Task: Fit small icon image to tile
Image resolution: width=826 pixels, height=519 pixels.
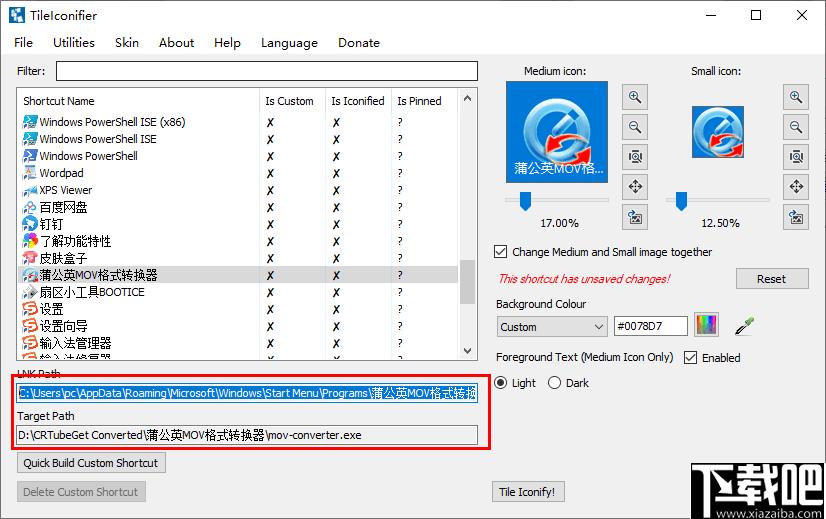Action: pos(795,157)
